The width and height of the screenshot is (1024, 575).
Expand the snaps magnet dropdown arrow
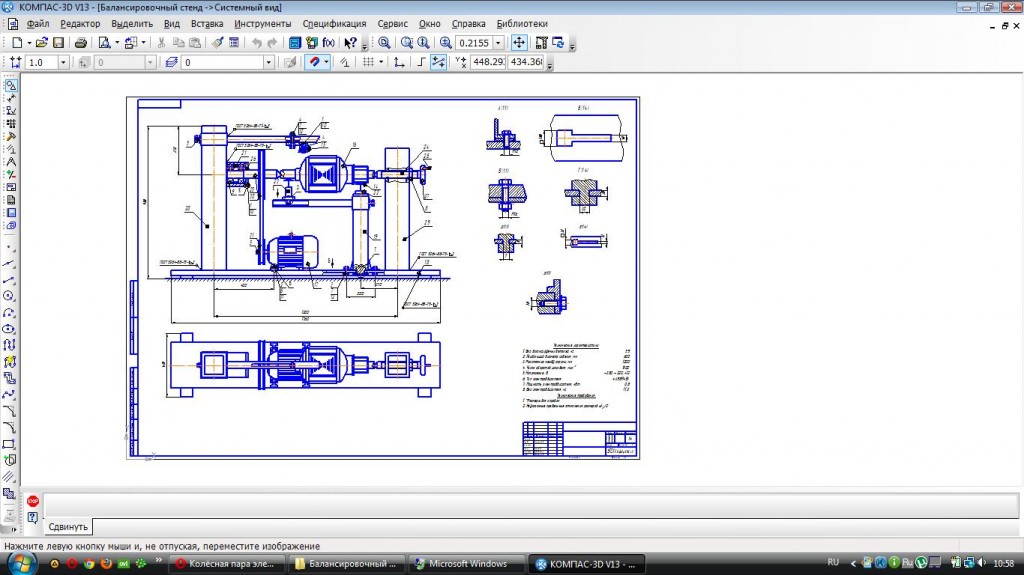pyautogui.click(x=327, y=62)
